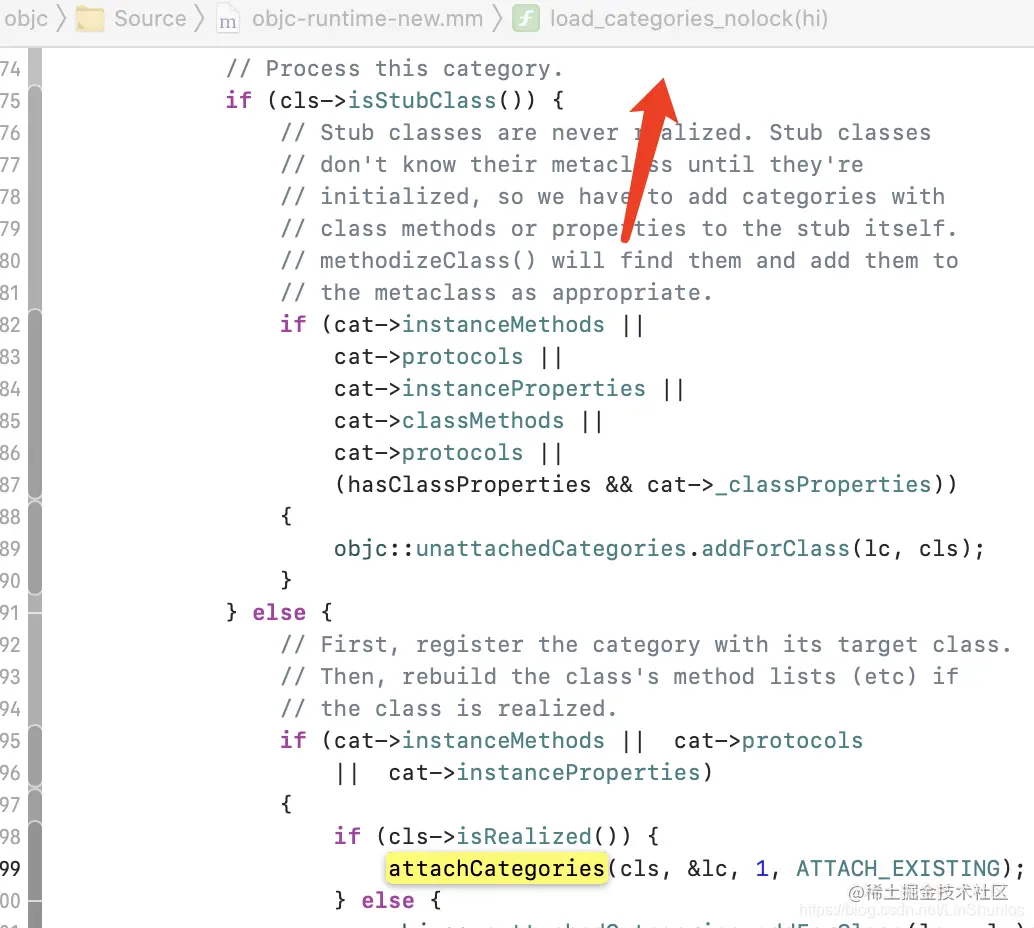Click the methodizeClass() comment line
1034x928 pixels.
619,261
